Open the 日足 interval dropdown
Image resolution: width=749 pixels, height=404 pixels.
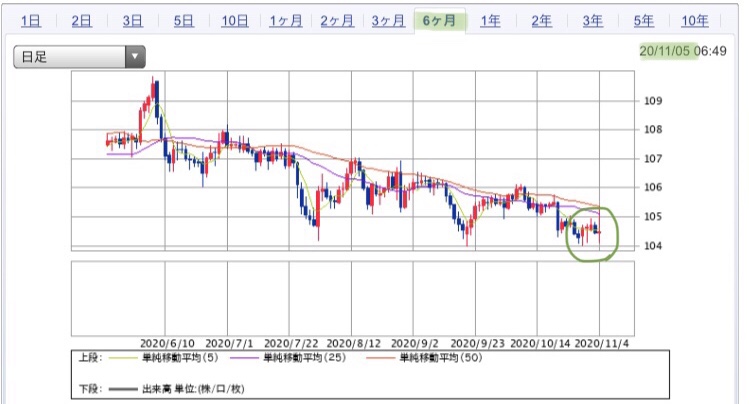79,57
